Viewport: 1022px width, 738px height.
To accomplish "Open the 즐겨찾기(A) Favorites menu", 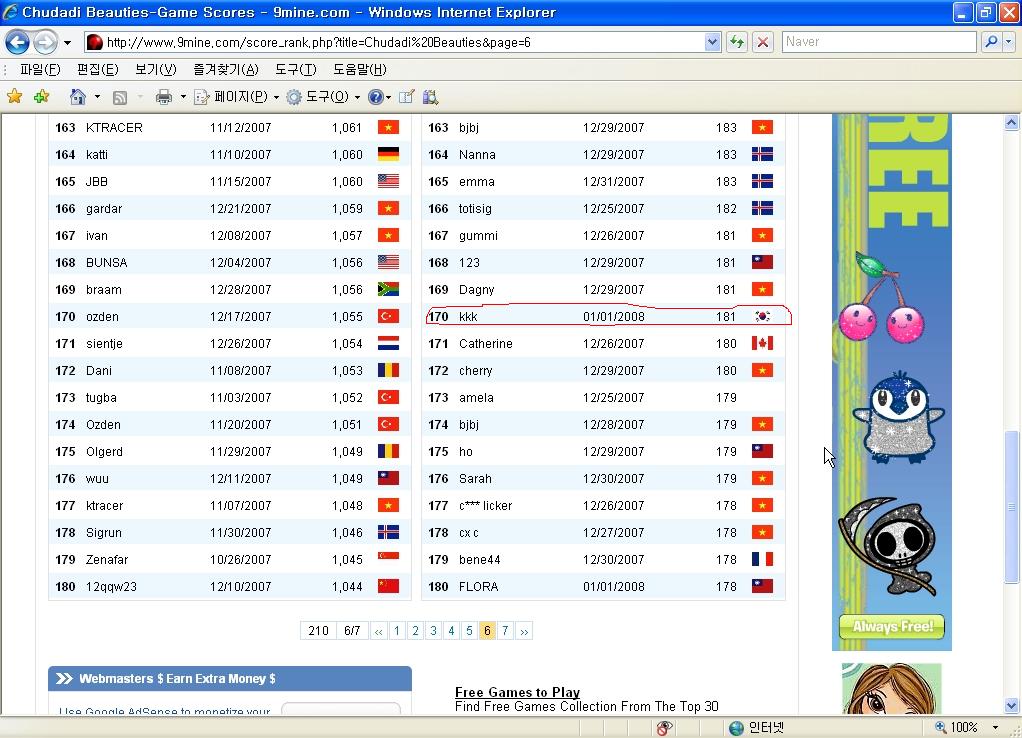I will pyautogui.click(x=225, y=69).
